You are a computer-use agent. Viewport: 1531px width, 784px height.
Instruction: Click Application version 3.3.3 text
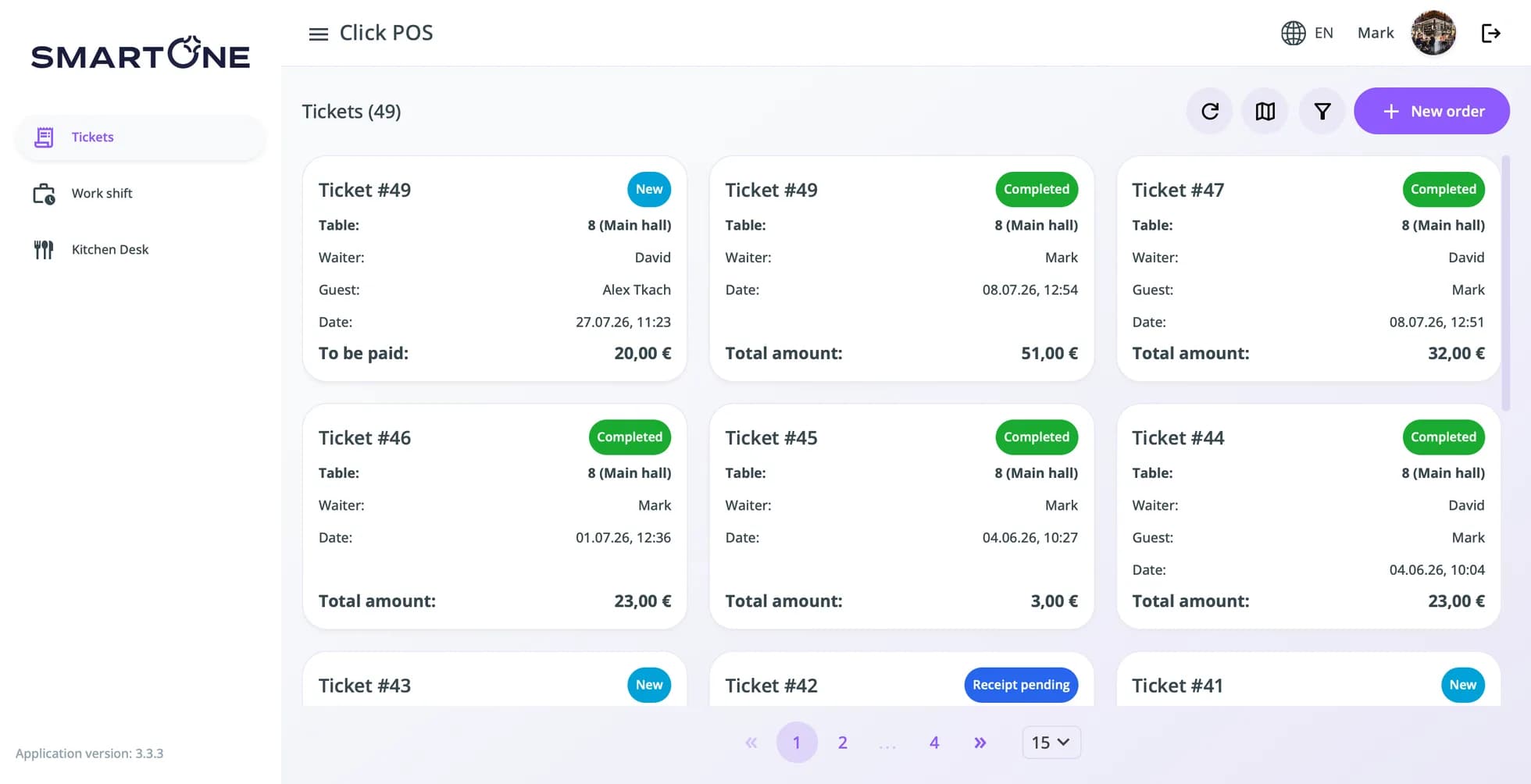pyautogui.click(x=90, y=754)
